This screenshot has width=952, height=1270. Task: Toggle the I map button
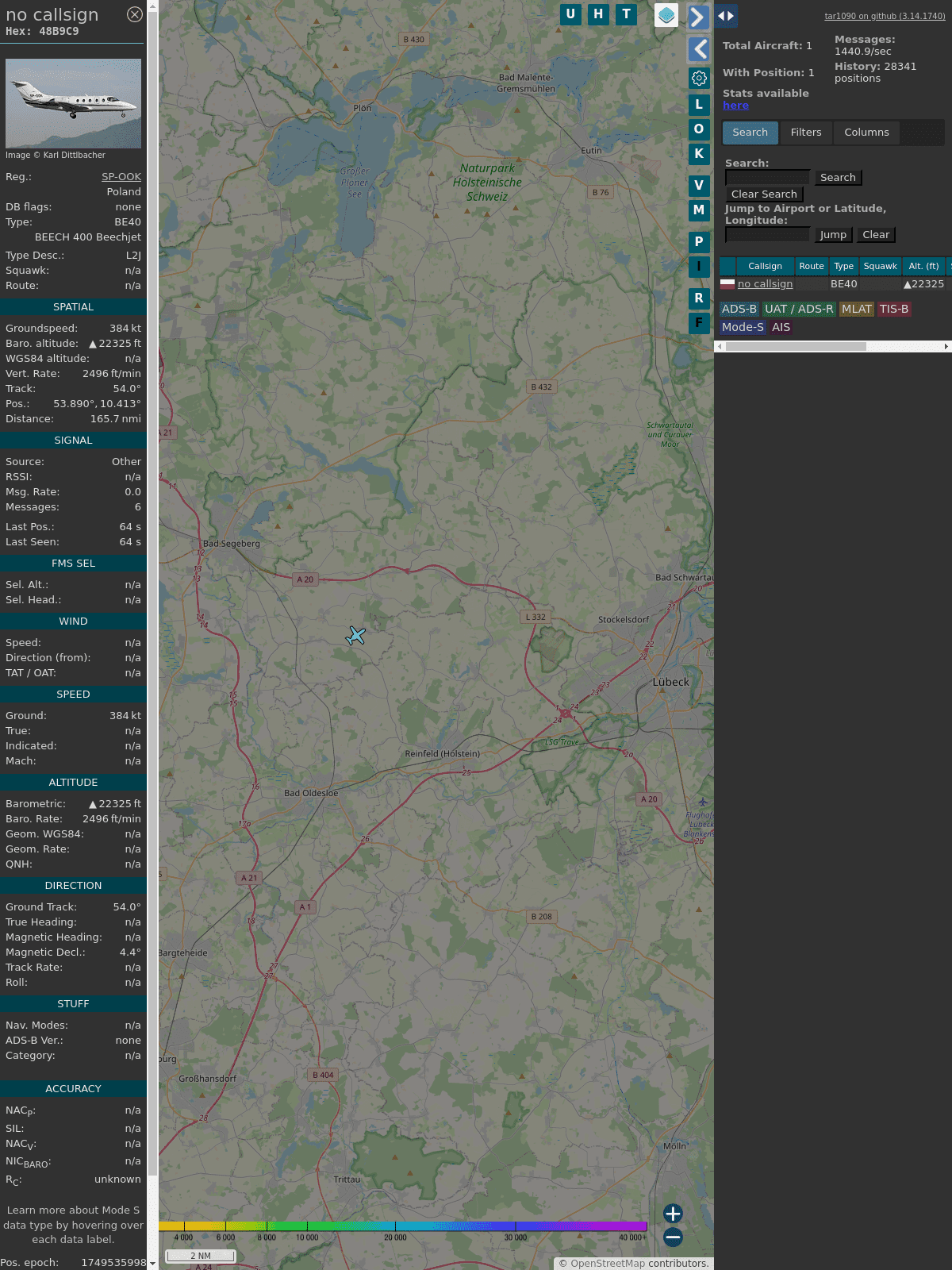[x=699, y=267]
